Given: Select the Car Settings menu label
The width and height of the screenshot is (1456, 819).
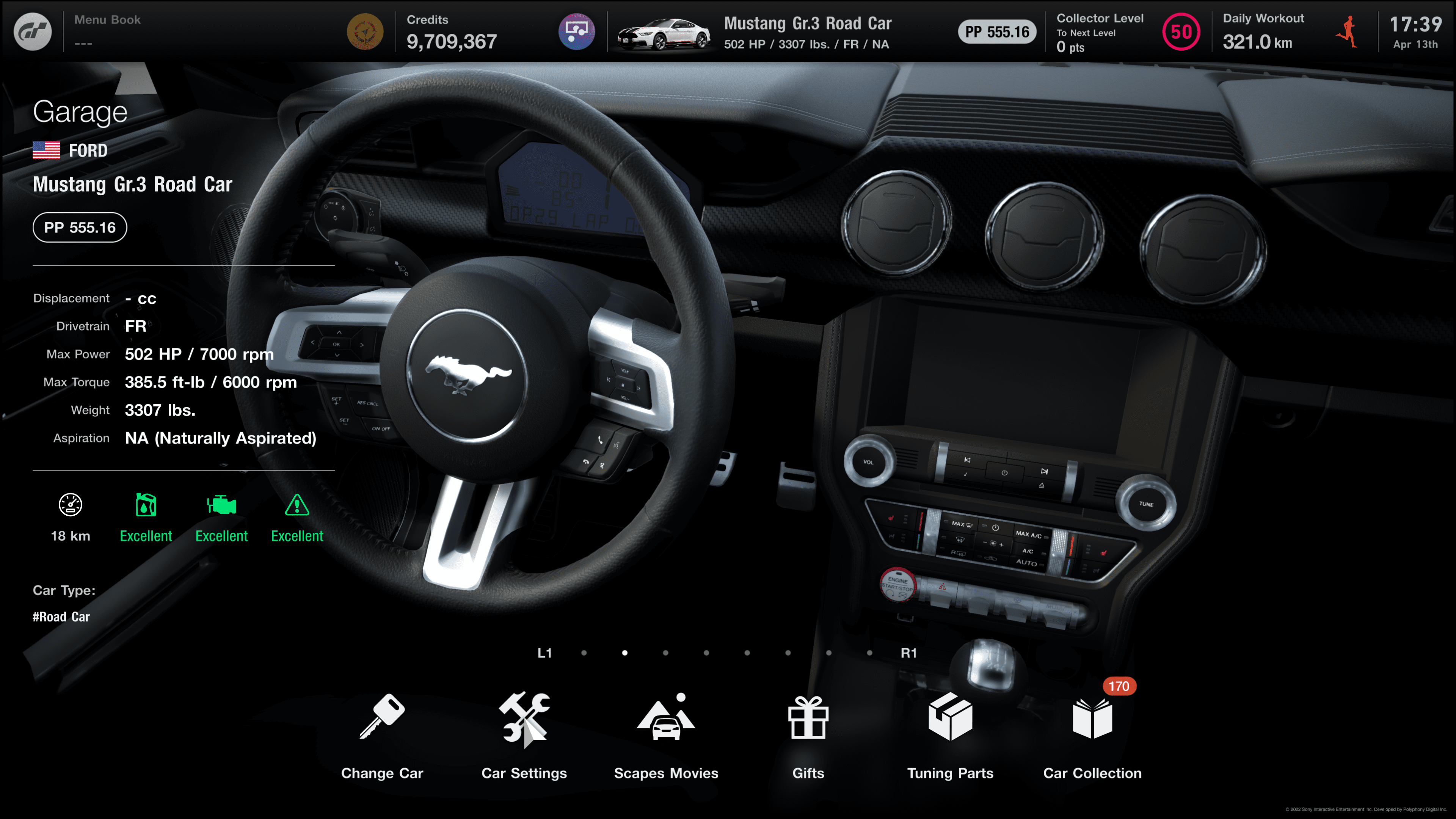Looking at the screenshot, I should point(524,773).
